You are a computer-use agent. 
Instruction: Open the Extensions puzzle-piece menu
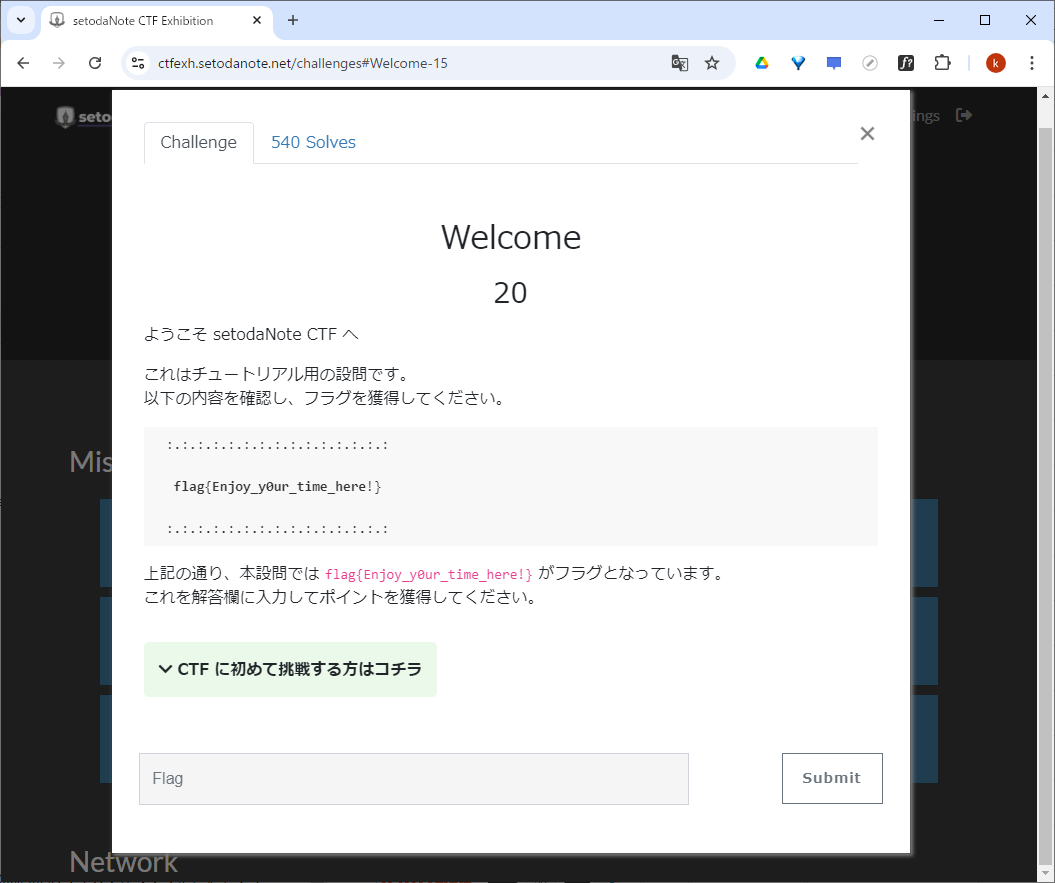[x=942, y=63]
